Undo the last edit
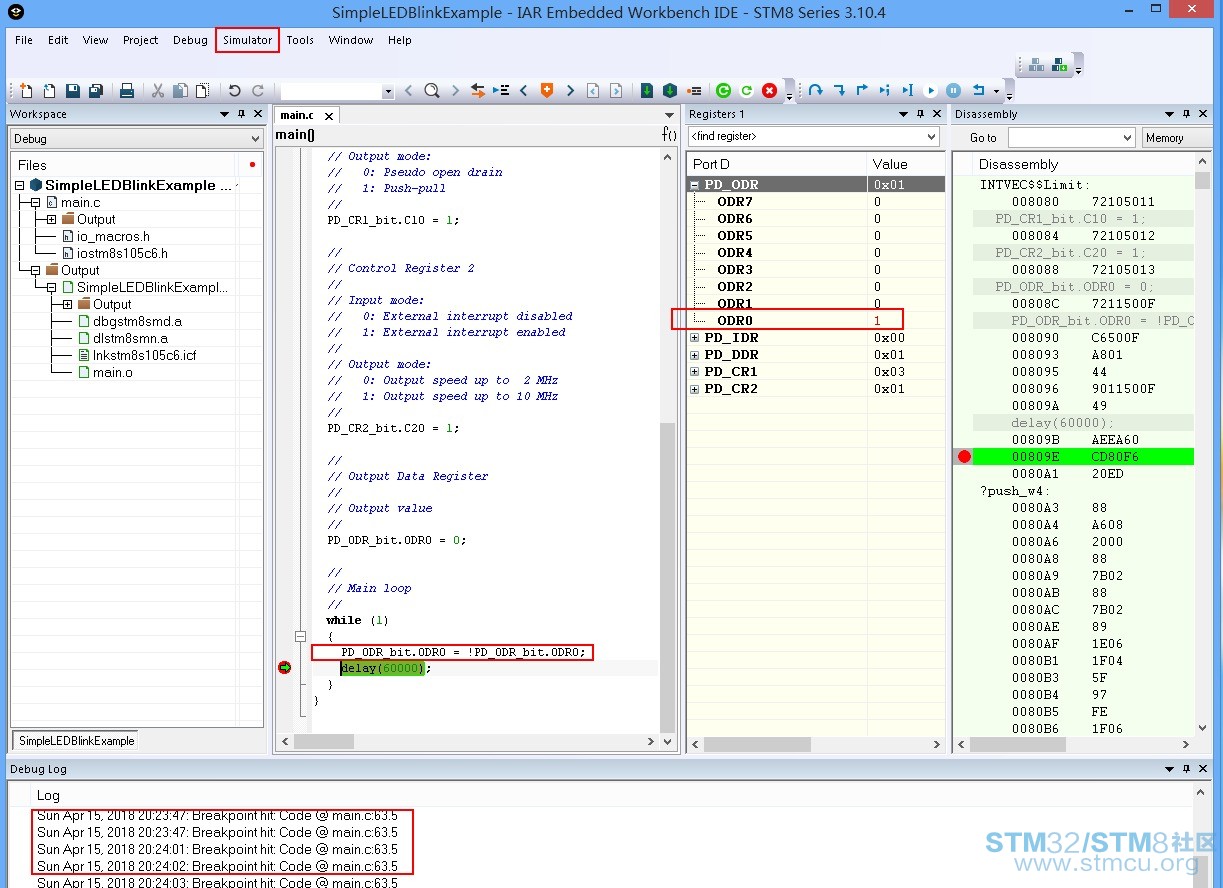This screenshot has height=888, width=1223. (234, 91)
